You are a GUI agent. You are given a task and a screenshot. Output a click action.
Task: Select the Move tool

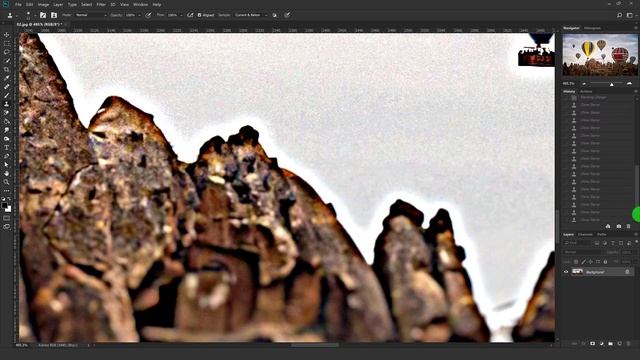(x=7, y=35)
